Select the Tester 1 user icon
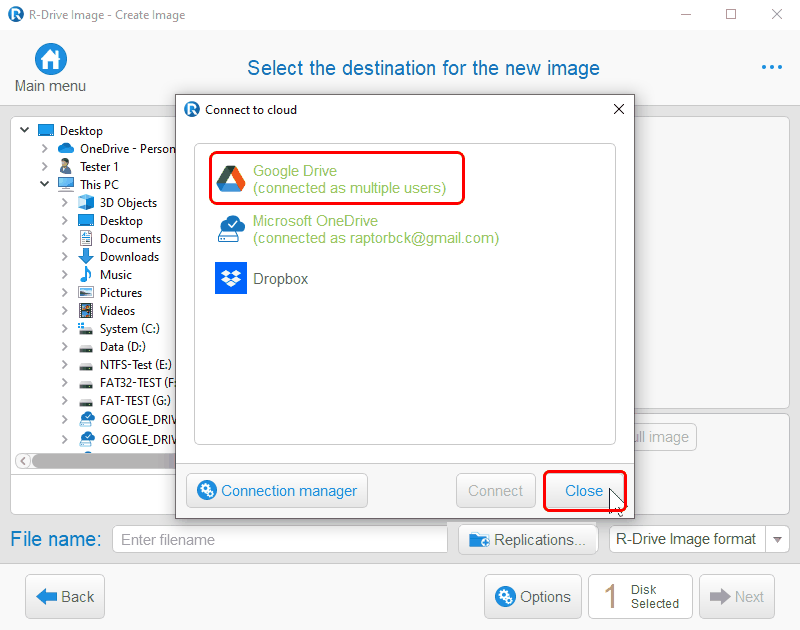 point(65,166)
